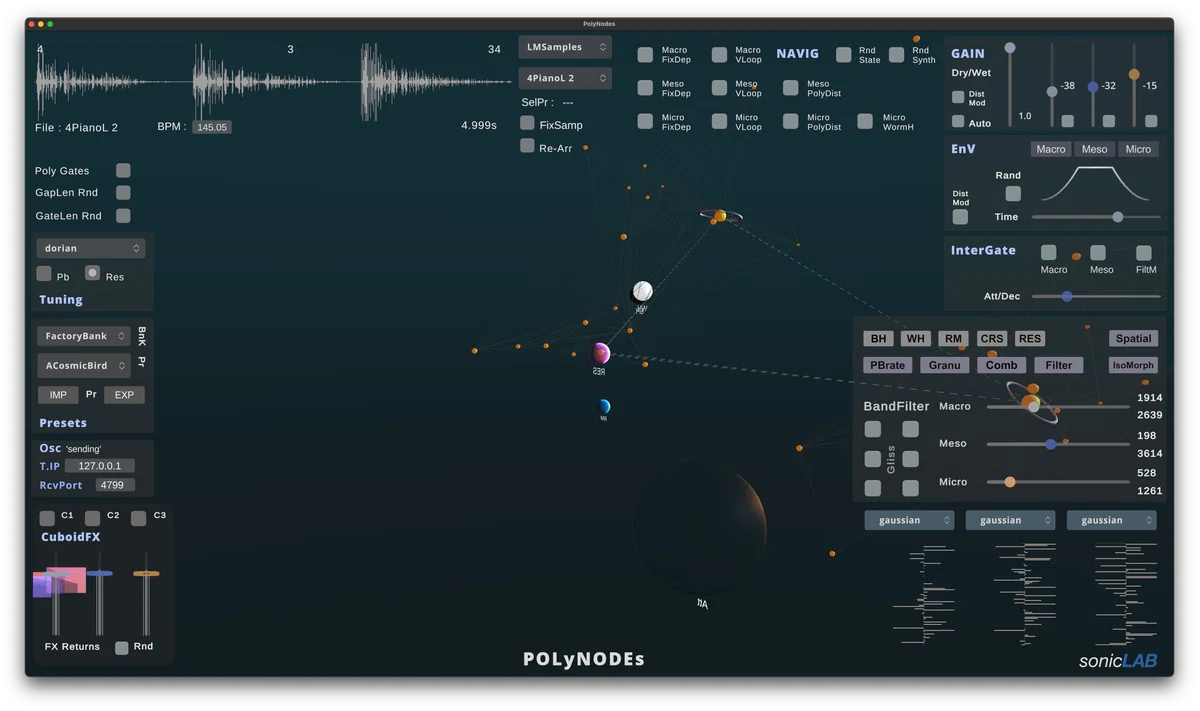Image resolution: width=1200 pixels, height=711 pixels.
Task: Enable Meso PolyDist checkbox
Action: pos(791,88)
